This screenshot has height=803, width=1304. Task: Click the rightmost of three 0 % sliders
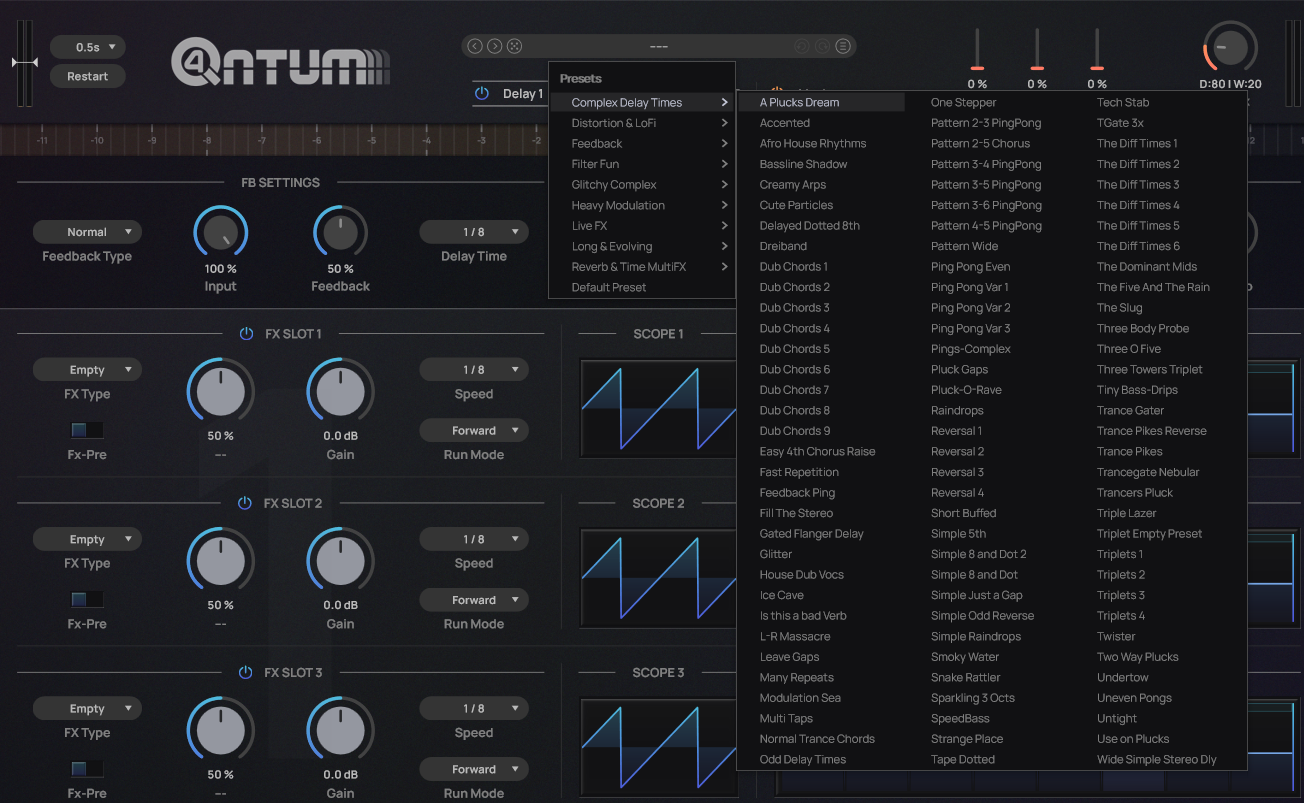pos(1097,50)
